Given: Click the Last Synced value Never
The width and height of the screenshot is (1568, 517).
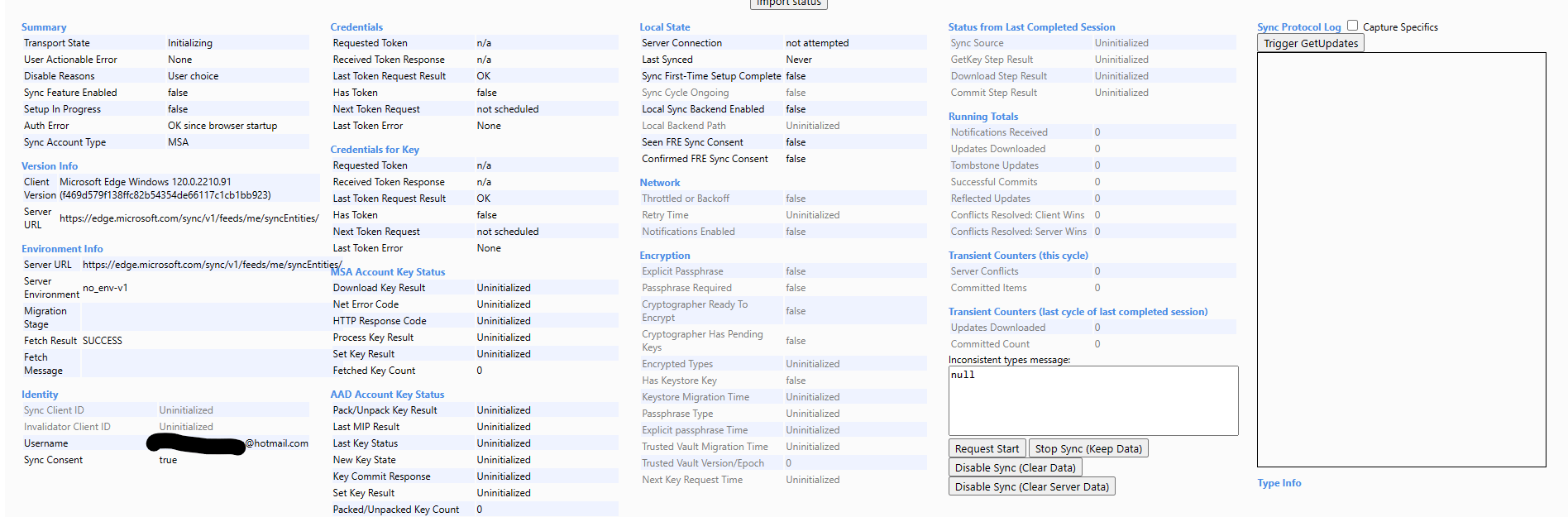Looking at the screenshot, I should point(799,60).
